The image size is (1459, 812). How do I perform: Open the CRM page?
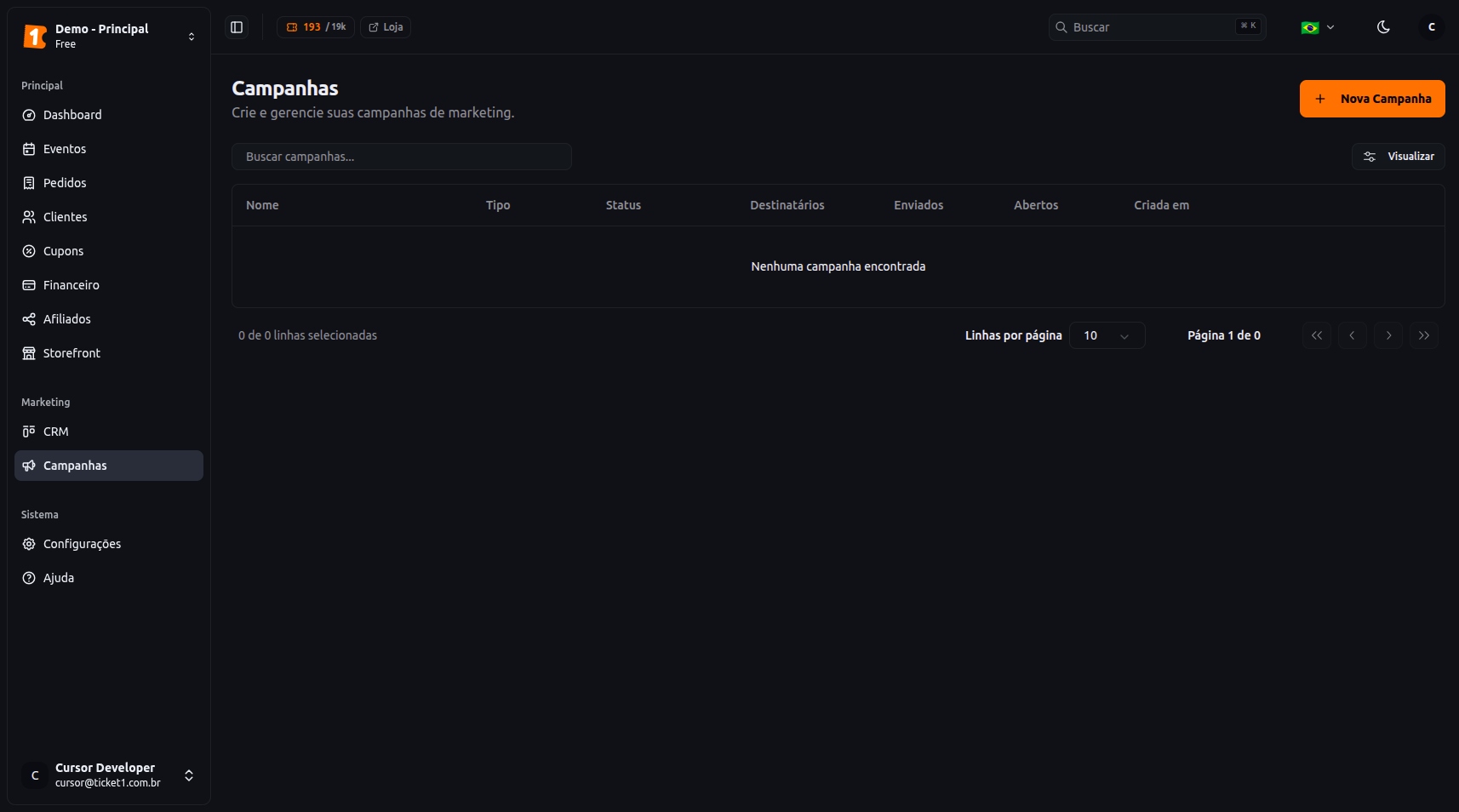[109, 432]
